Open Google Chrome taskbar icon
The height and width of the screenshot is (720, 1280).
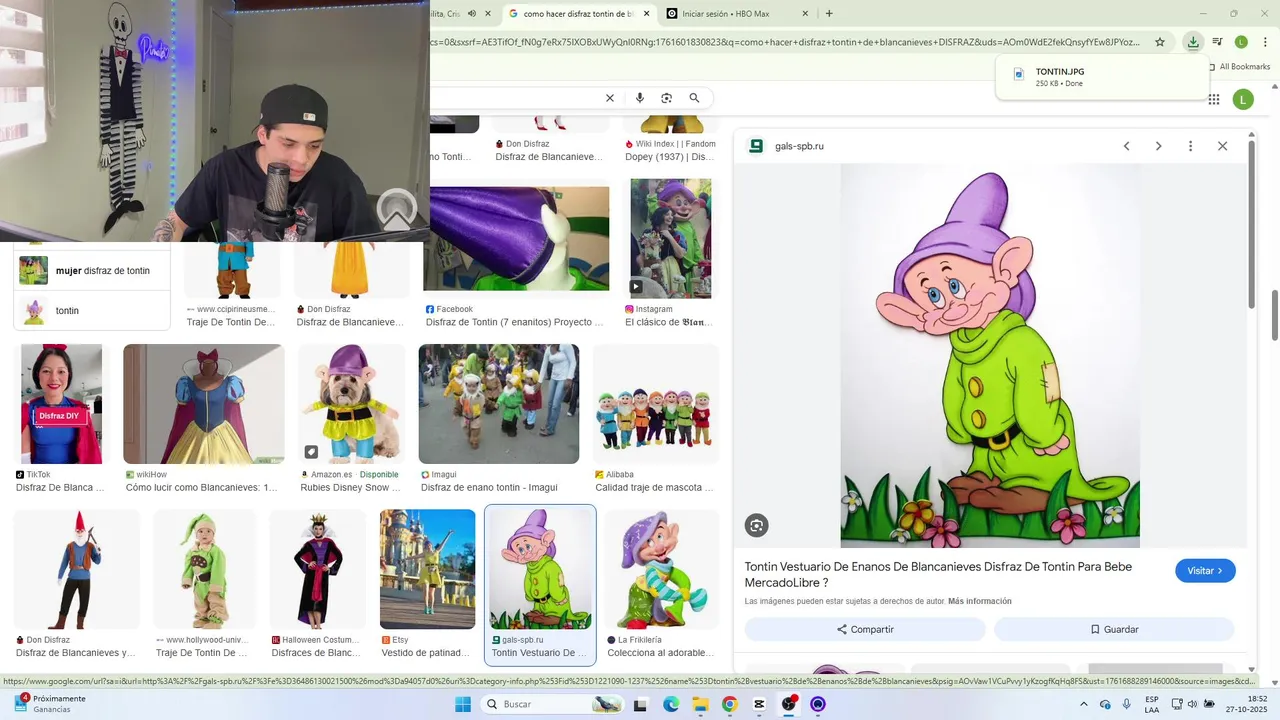tap(729, 704)
